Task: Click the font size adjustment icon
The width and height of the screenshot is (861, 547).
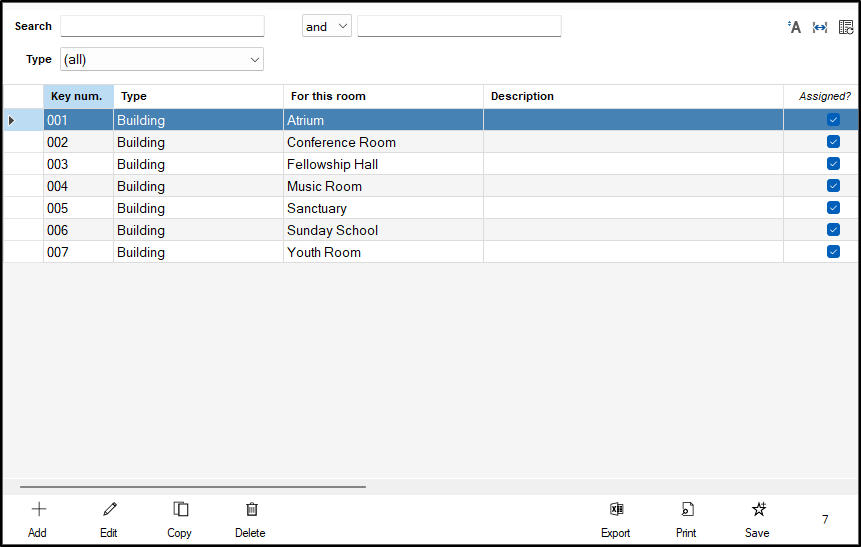Action: coord(795,27)
